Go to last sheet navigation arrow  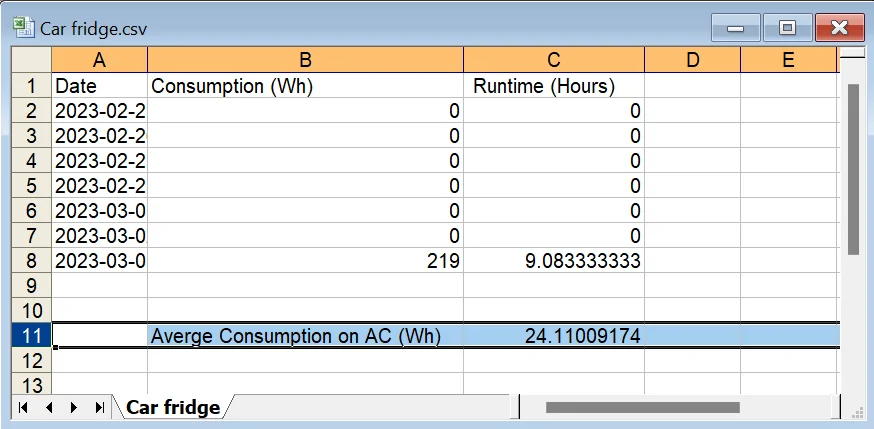tap(99, 408)
